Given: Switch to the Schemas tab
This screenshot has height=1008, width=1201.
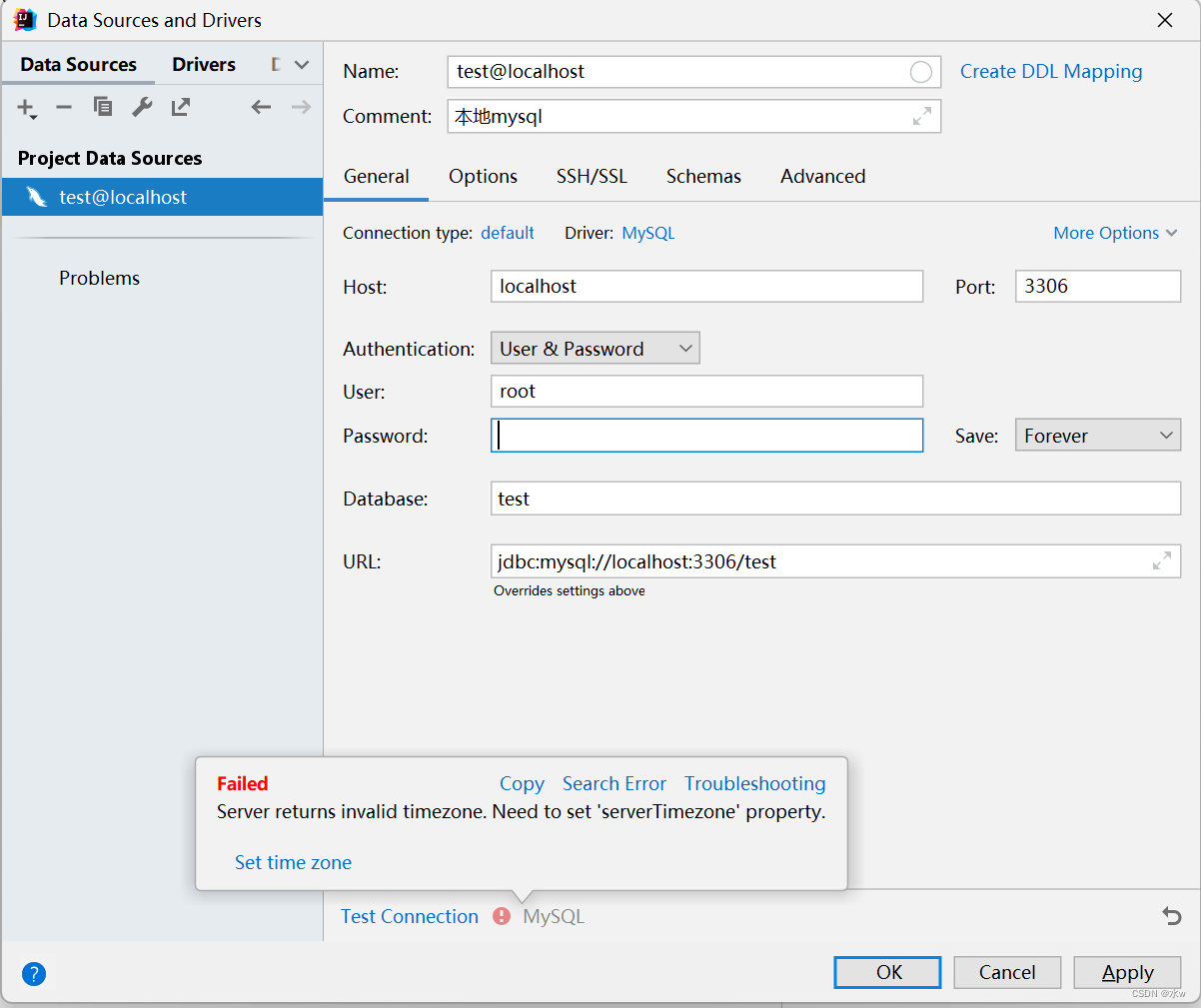Looking at the screenshot, I should click(703, 176).
